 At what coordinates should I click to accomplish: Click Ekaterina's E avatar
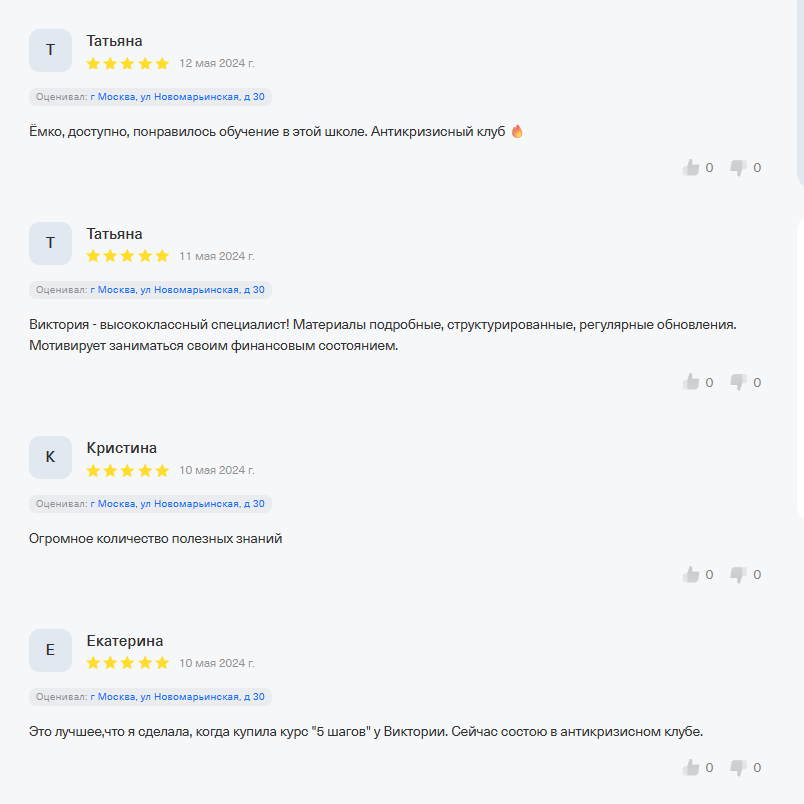pyautogui.click(x=50, y=650)
